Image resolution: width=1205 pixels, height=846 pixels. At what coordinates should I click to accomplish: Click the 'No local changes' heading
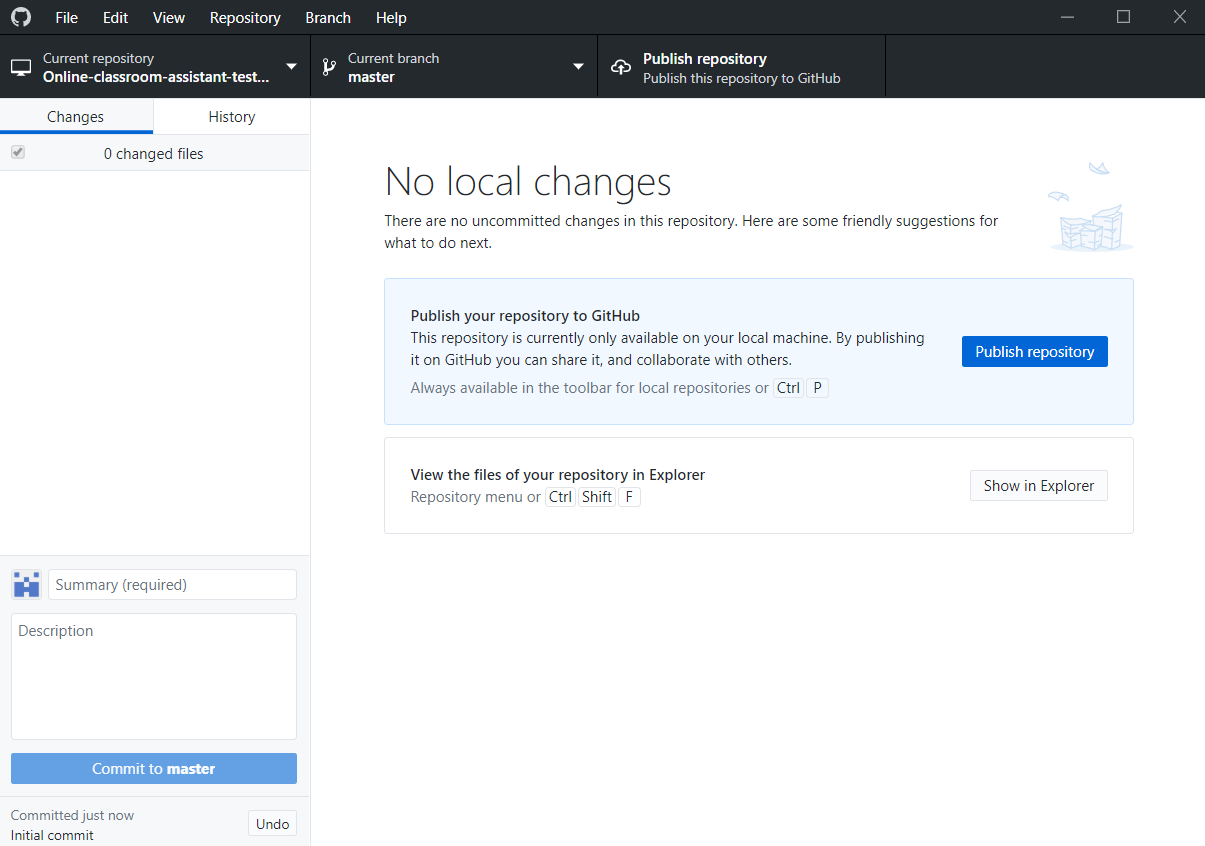[x=528, y=181]
